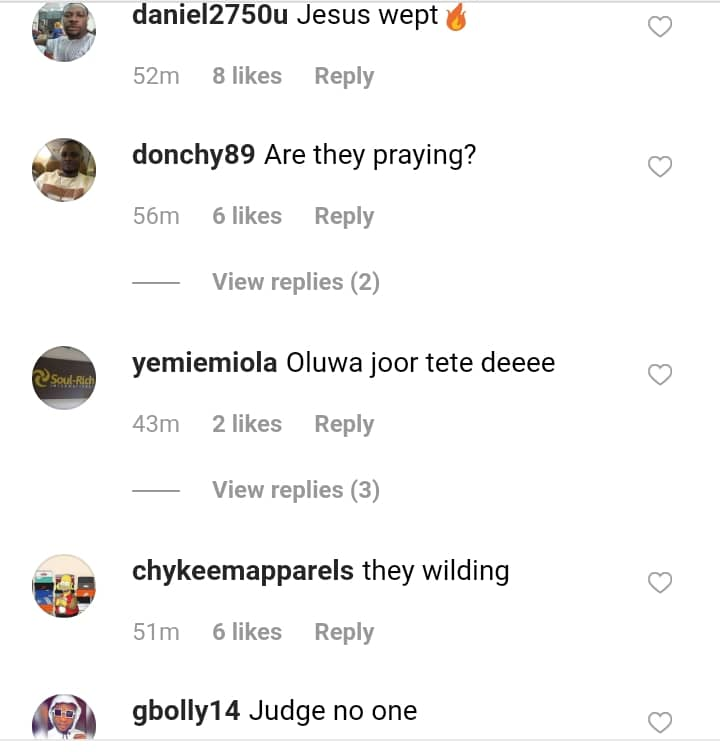Expand View replies (3) under yemiemiola

click(295, 490)
